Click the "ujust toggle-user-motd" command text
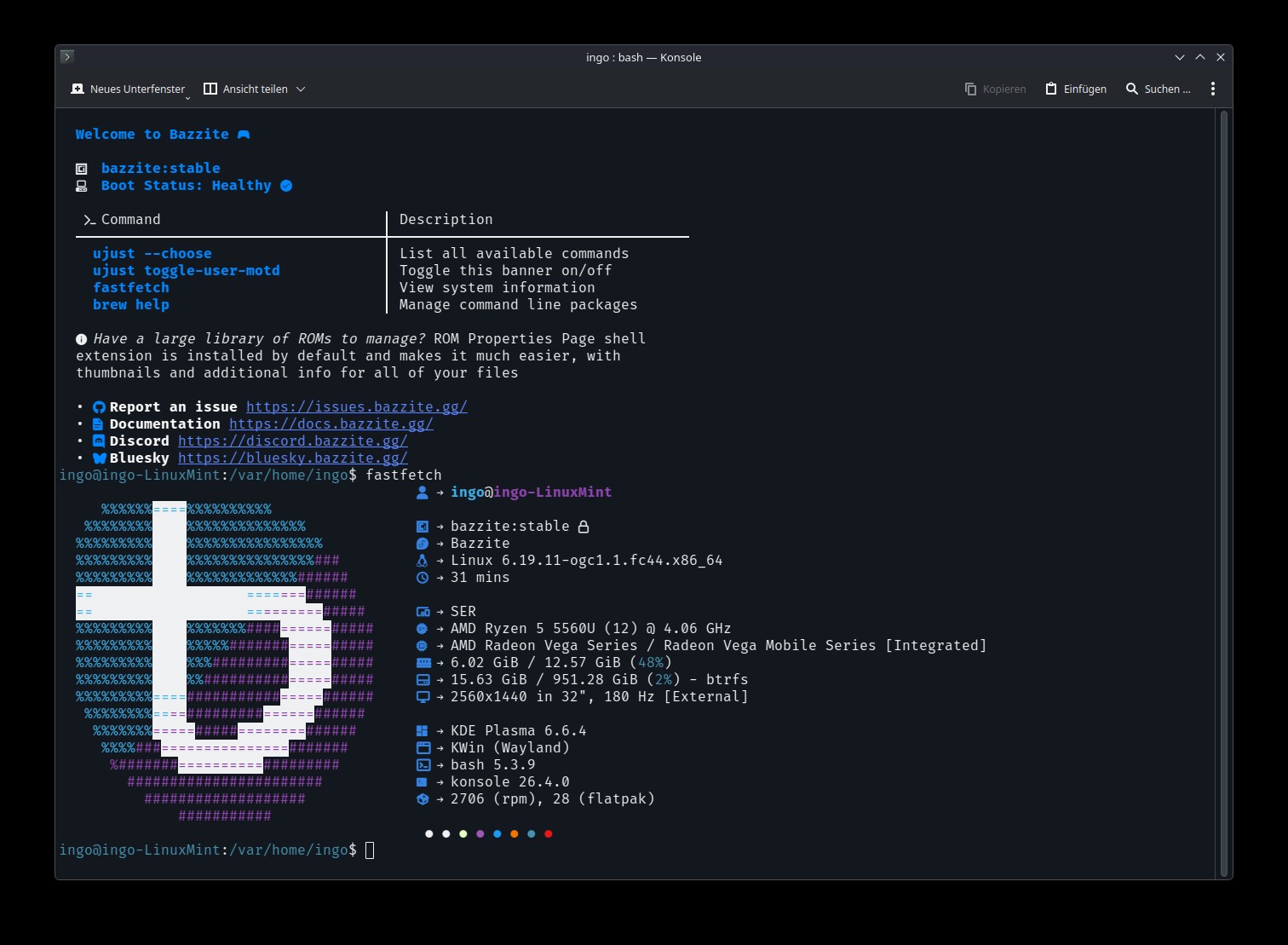Image resolution: width=1288 pixels, height=945 pixels. (187, 271)
